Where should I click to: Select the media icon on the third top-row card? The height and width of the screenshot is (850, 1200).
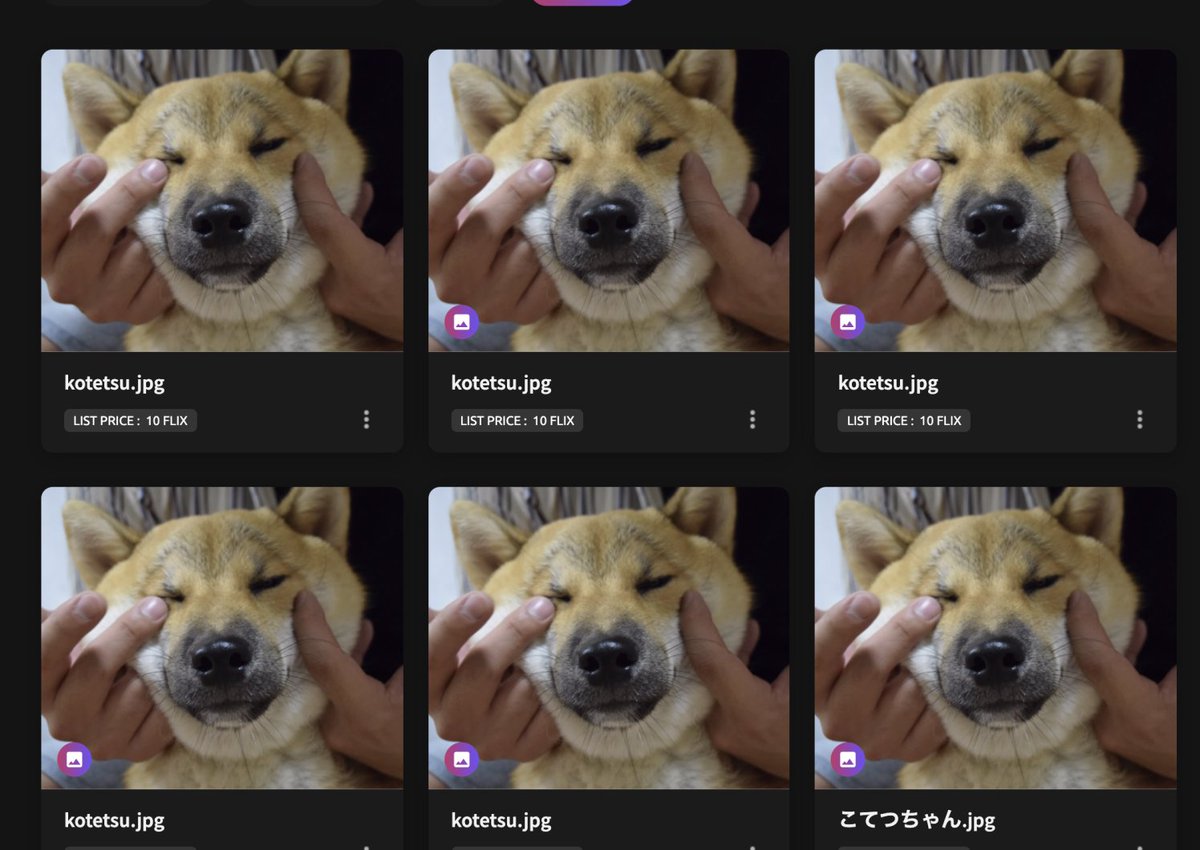[846, 322]
